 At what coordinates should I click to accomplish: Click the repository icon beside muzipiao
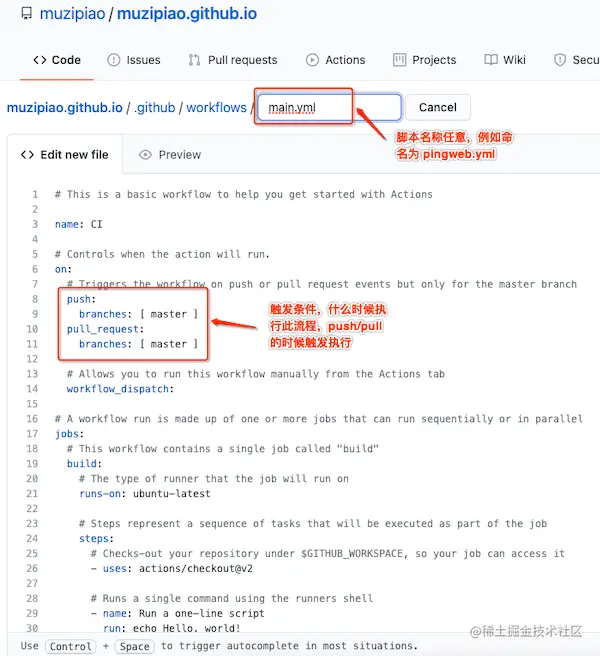coord(27,13)
